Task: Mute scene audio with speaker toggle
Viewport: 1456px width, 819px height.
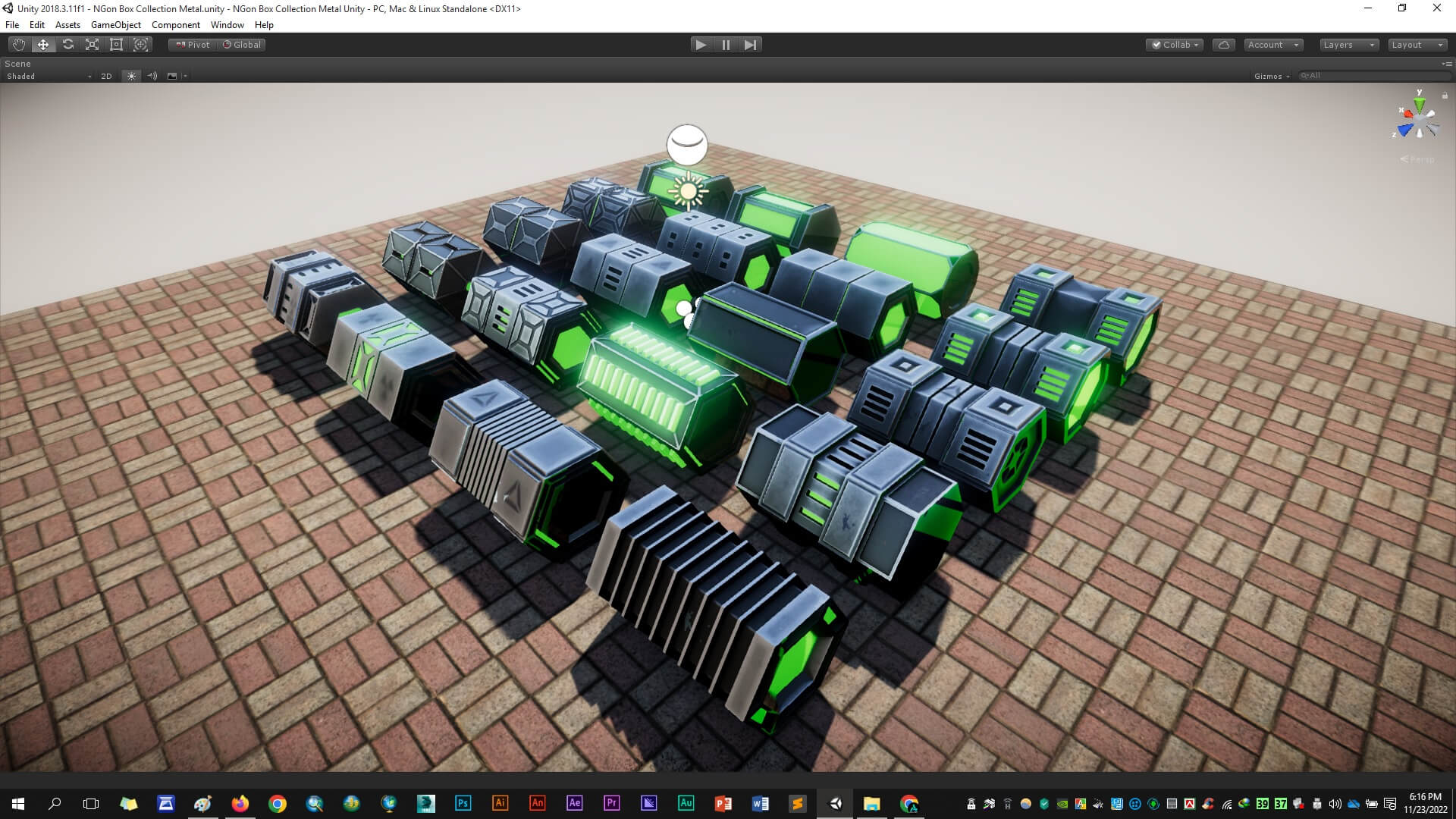Action: 152,76
